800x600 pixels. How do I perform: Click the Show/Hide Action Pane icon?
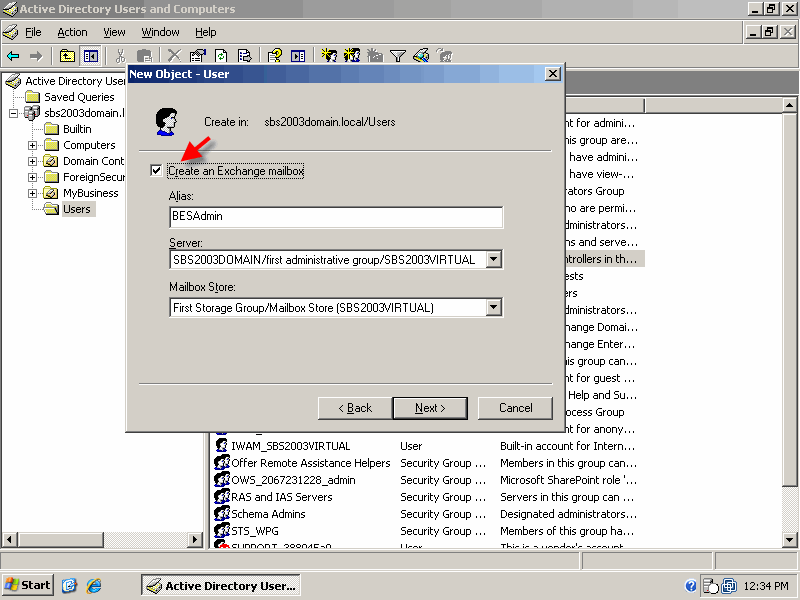pos(298,56)
